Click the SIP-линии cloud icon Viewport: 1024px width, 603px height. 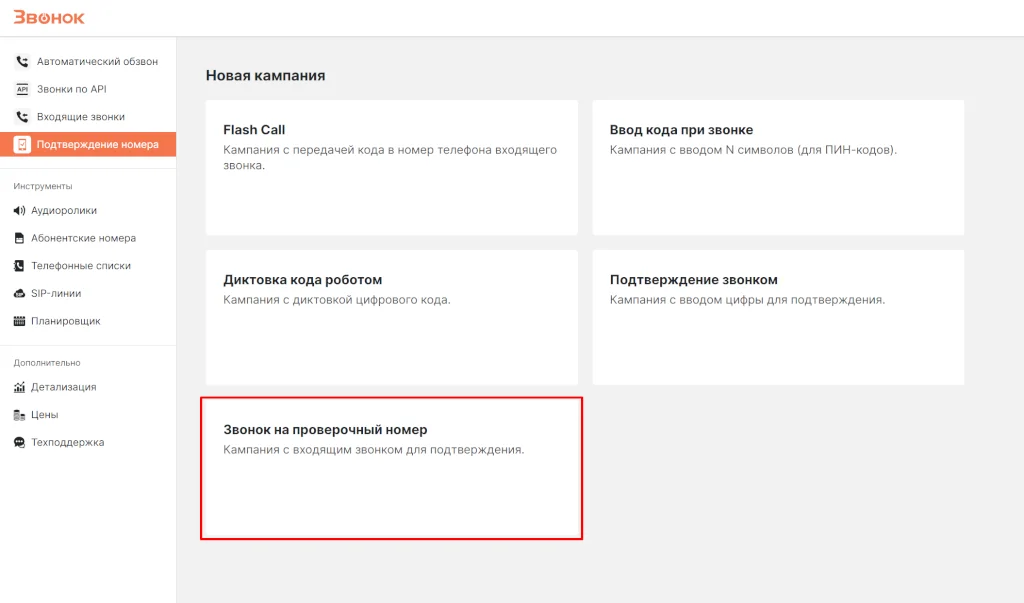pos(20,294)
